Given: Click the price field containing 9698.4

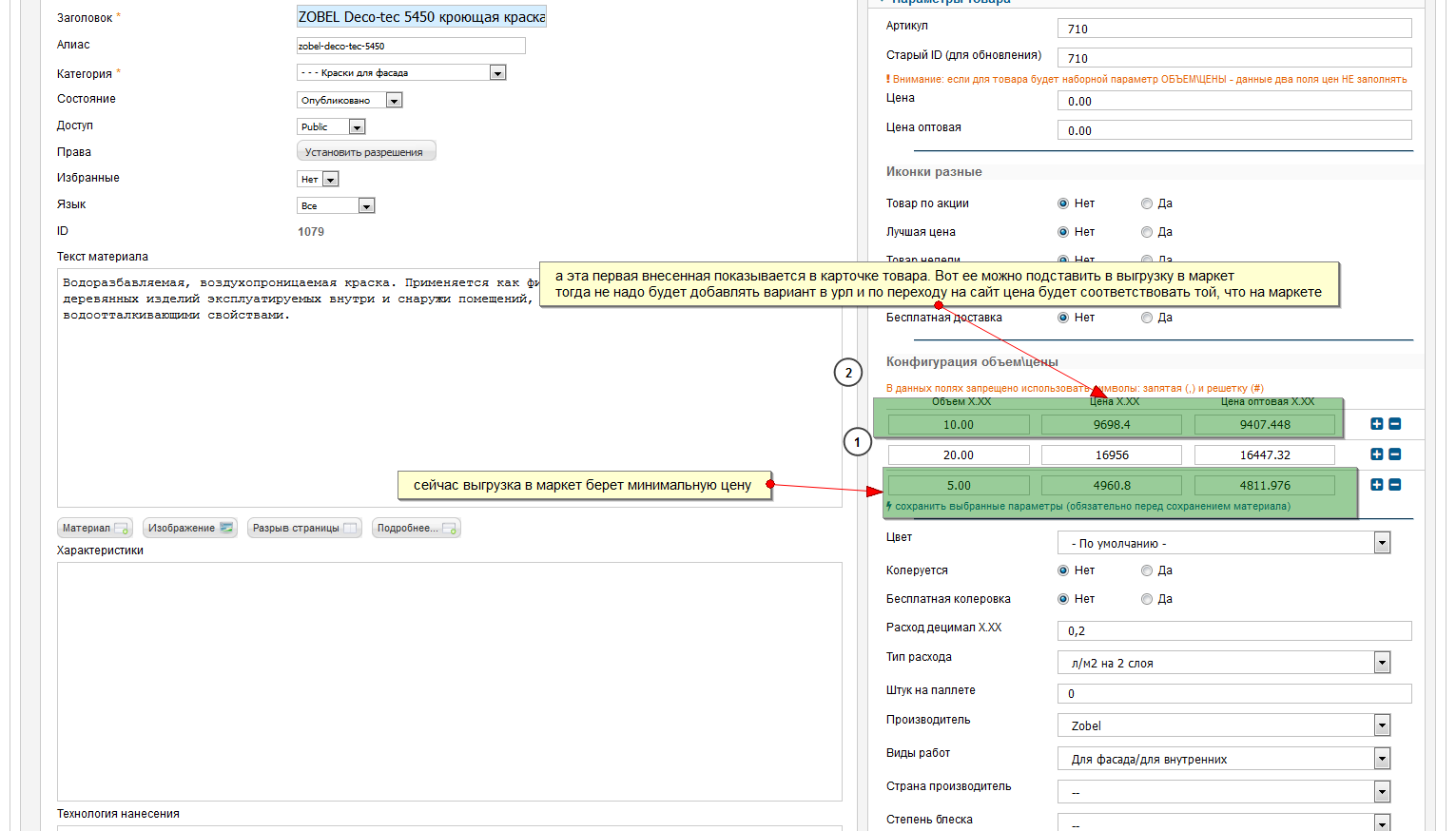Looking at the screenshot, I should [x=1112, y=424].
